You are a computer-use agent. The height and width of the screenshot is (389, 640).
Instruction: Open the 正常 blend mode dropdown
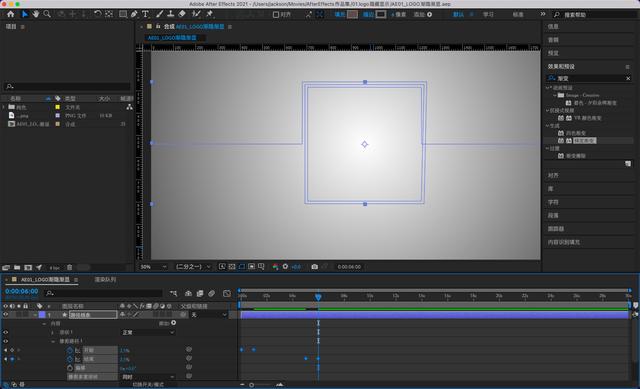(148, 332)
